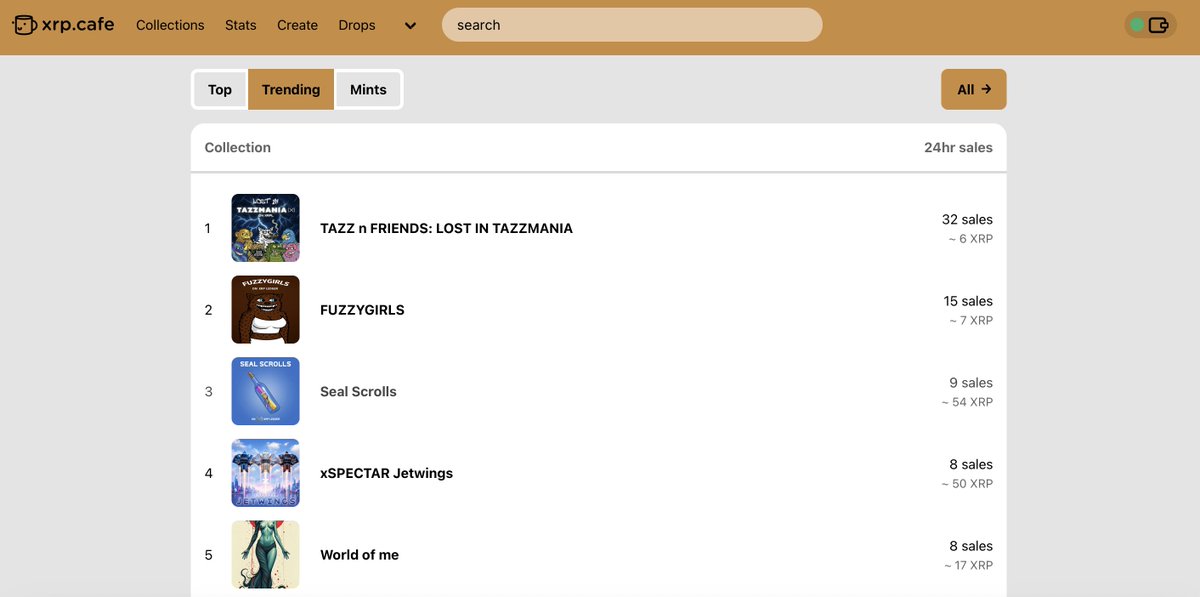Open the Create page link
This screenshot has height=597, width=1200.
tap(297, 25)
